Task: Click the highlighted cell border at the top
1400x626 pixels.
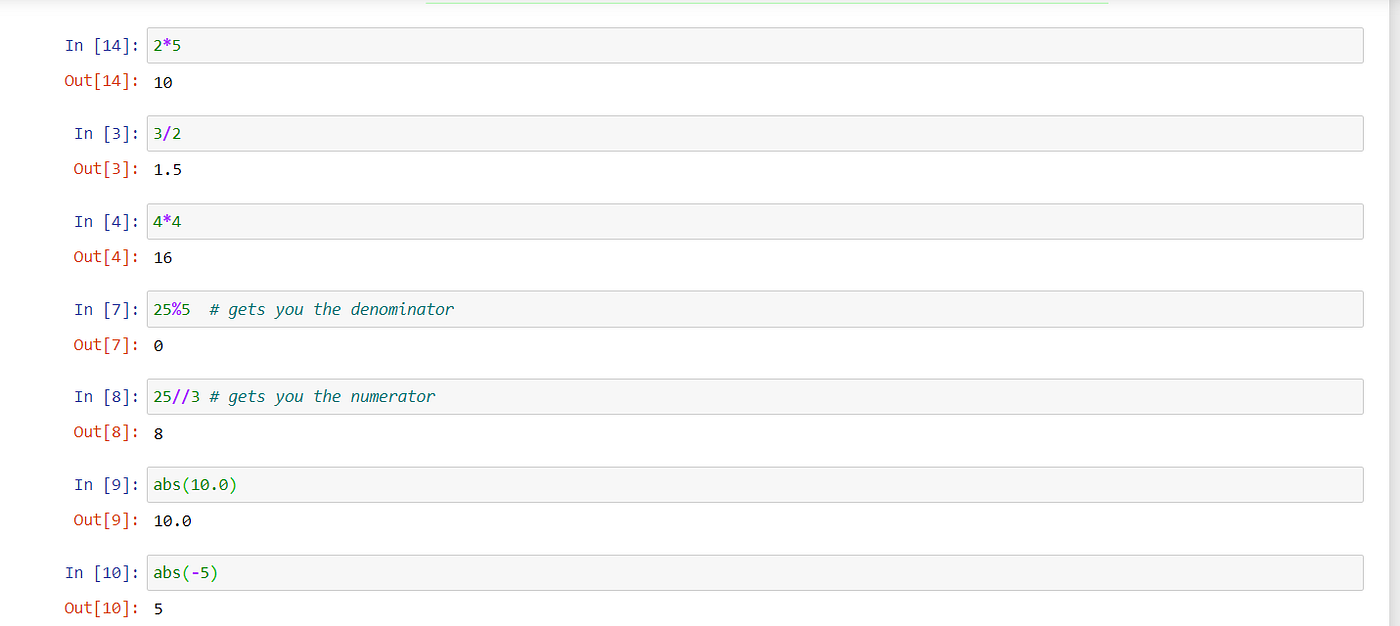Action: (x=765, y=4)
